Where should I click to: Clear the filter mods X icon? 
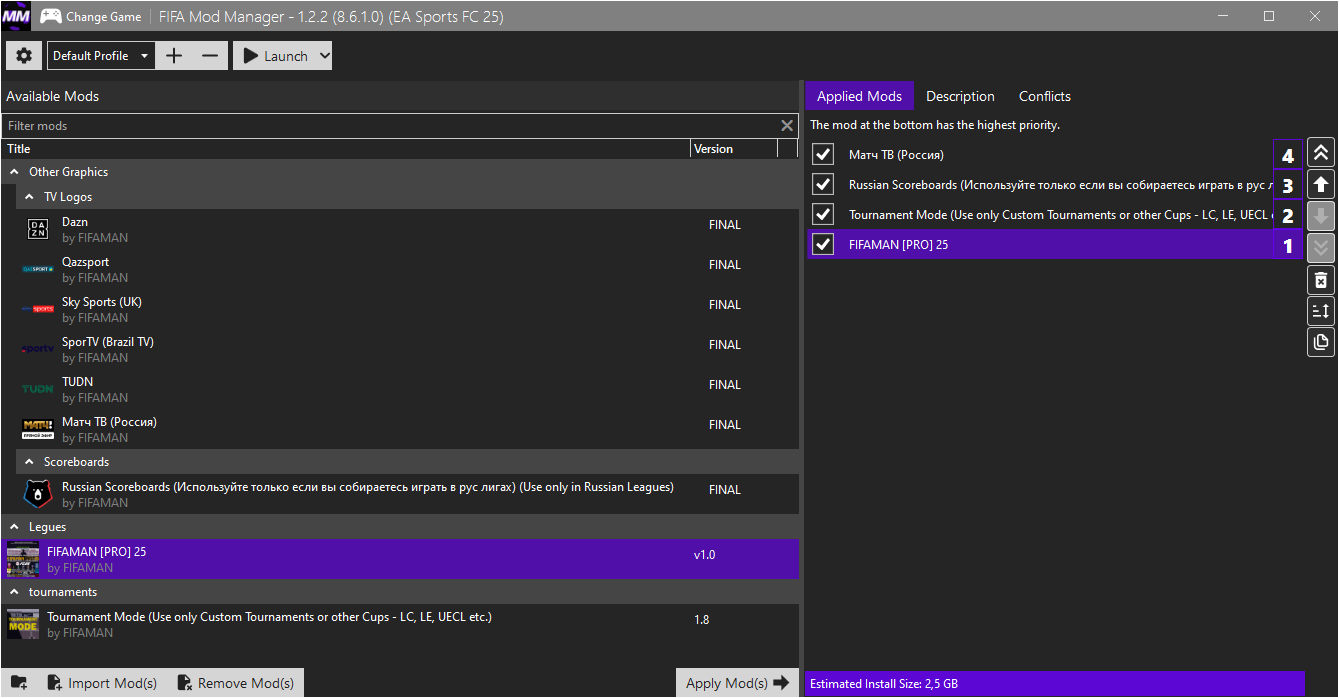click(787, 126)
